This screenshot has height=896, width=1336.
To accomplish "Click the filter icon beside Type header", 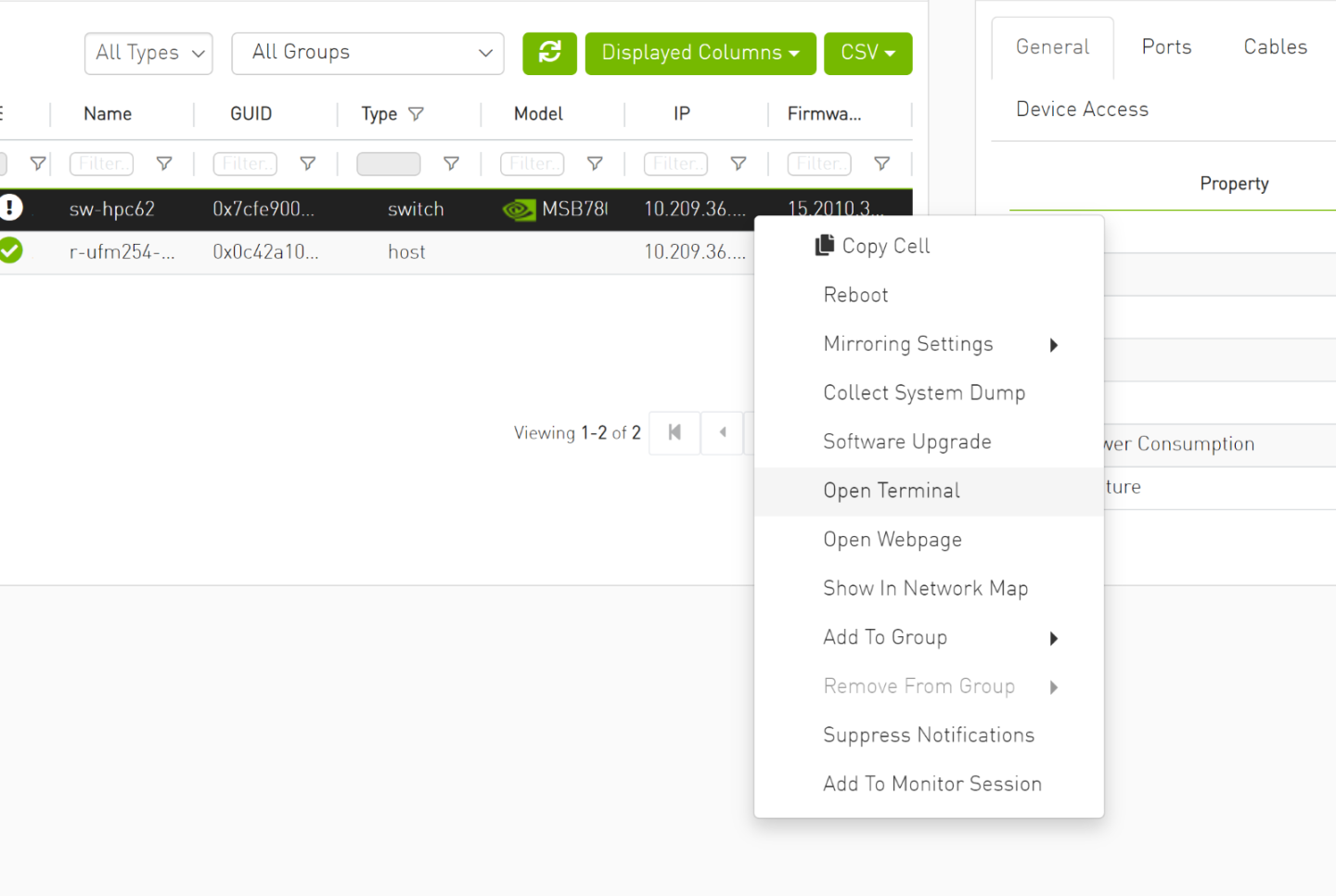I will coord(417,114).
